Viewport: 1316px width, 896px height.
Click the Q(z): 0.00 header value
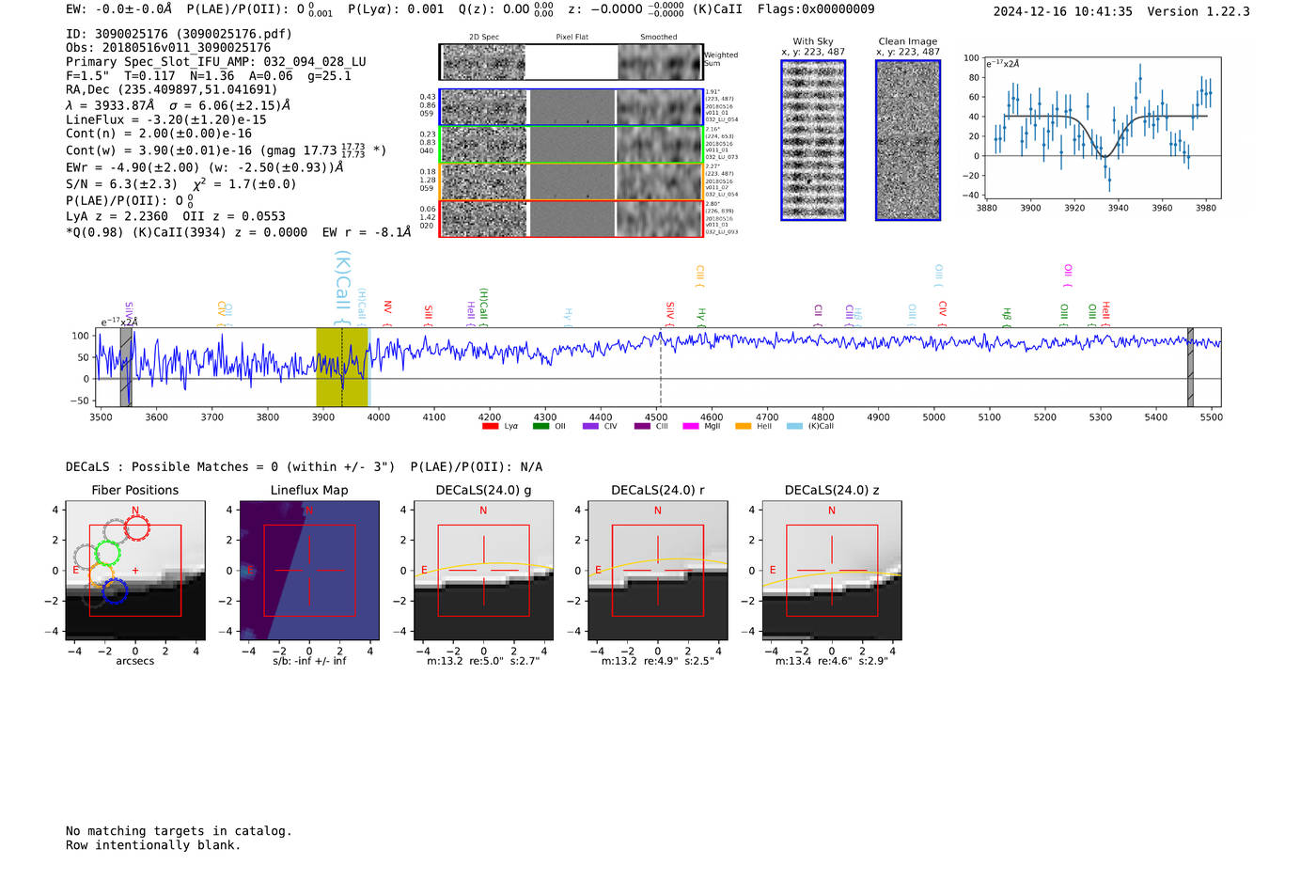pos(506,9)
